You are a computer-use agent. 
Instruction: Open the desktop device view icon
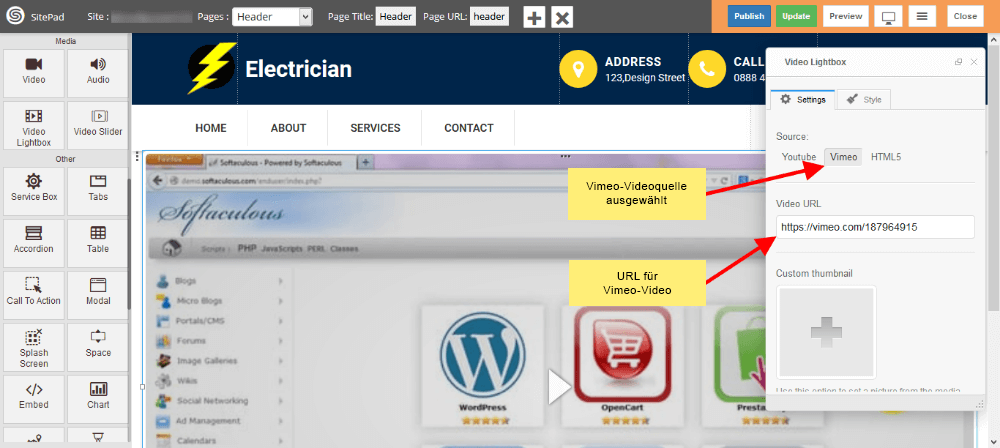pyautogui.click(x=888, y=17)
